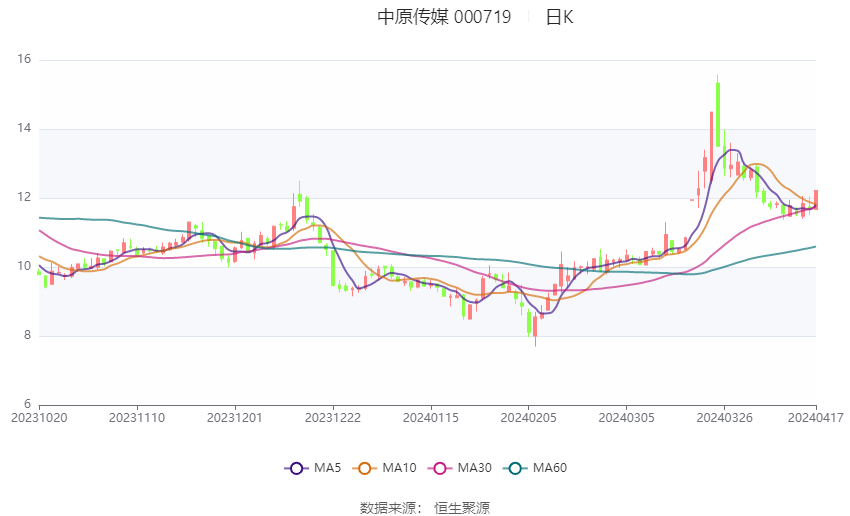Click the 20240305 date axis label
850x516 pixels.
pos(626,418)
